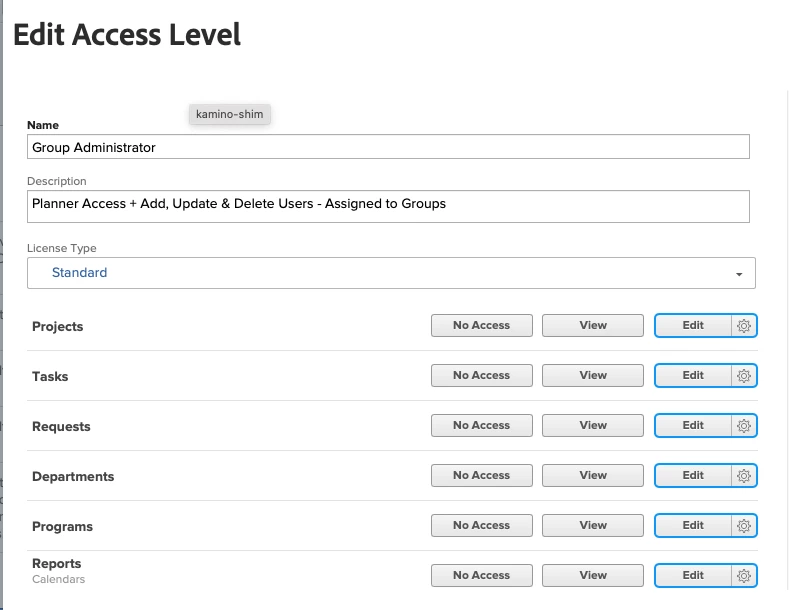The height and width of the screenshot is (610, 789).
Task: Open Projects edit settings gear
Action: [x=744, y=326]
